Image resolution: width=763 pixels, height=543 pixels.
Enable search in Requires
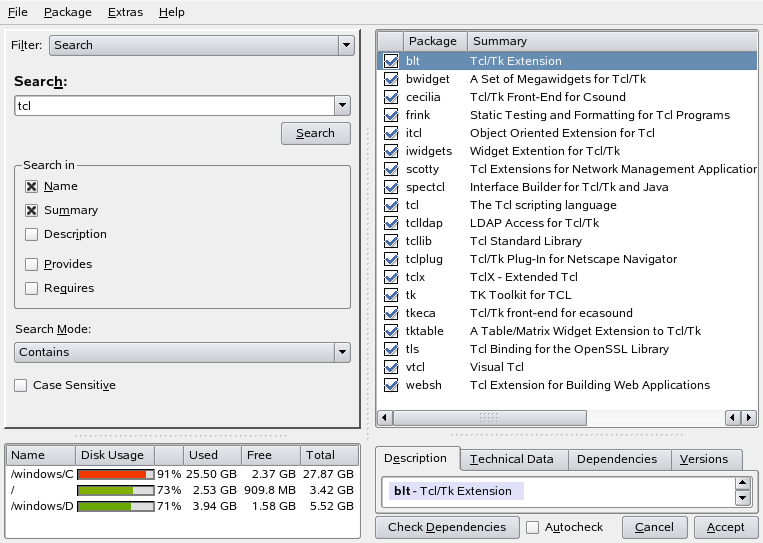coord(32,288)
